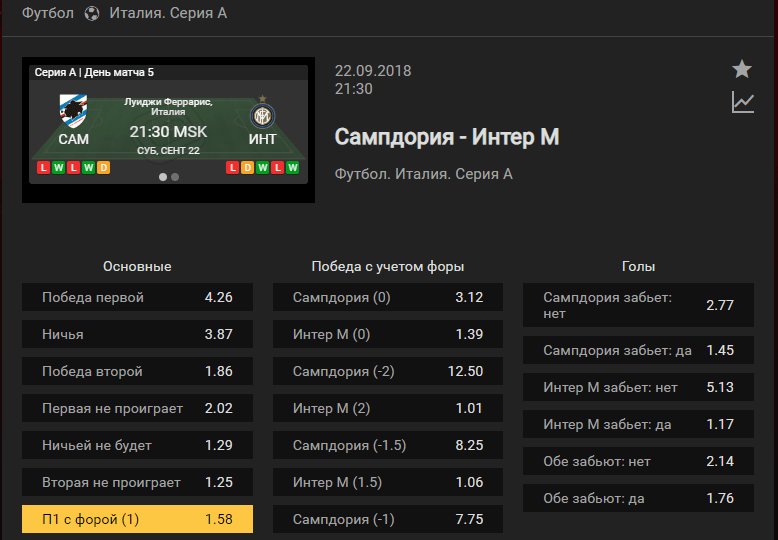The width and height of the screenshot is (778, 540).
Task: Pick Сампдория (-1) handicap 7.75
Action: (388, 519)
